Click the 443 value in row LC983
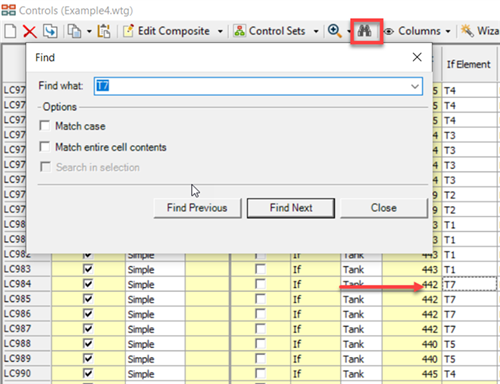This screenshot has width=500, height=384. pyautogui.click(x=412, y=269)
